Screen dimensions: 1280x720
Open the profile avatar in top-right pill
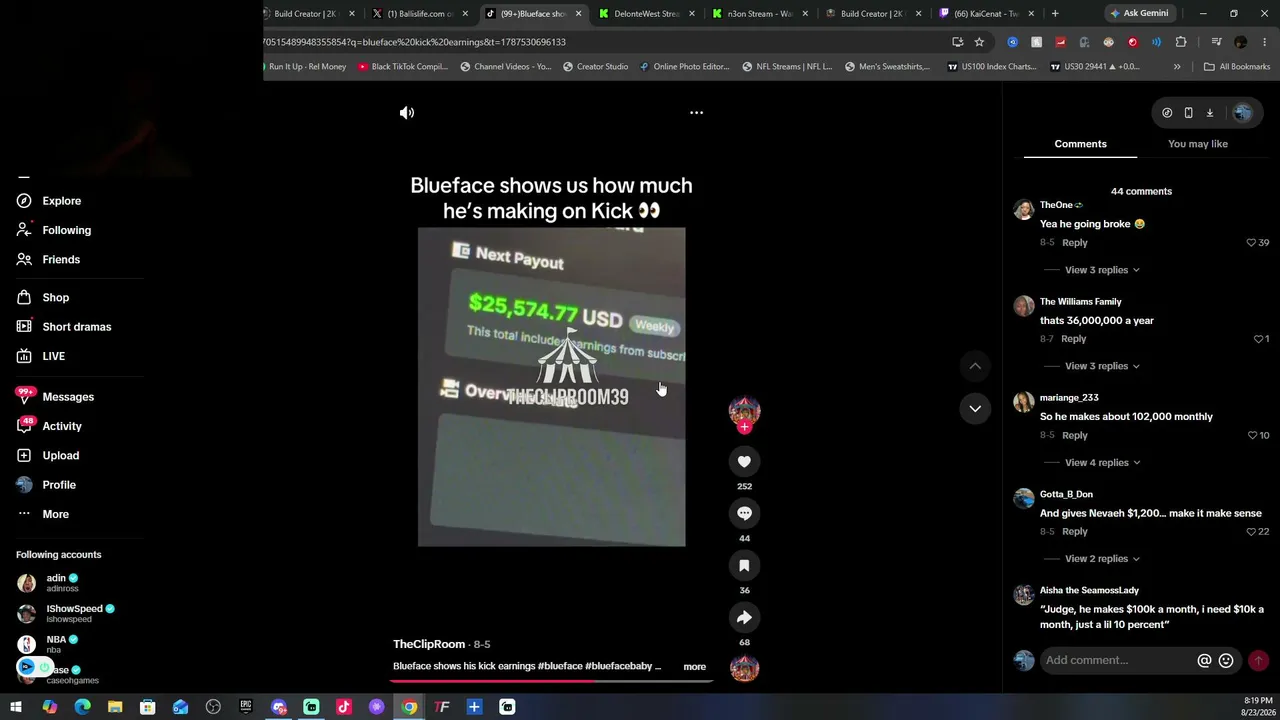click(1242, 113)
